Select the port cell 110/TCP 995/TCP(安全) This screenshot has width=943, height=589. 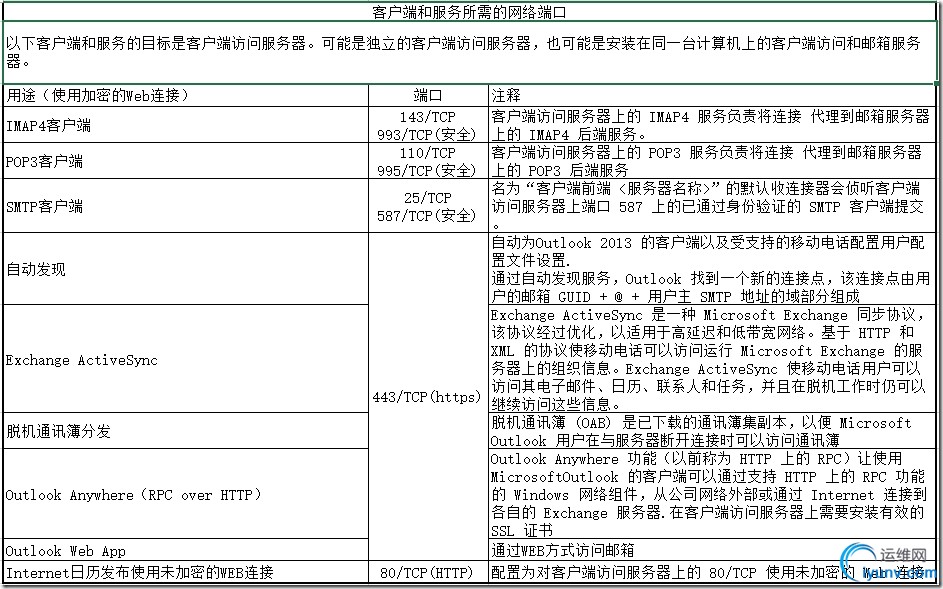pyautogui.click(x=428, y=161)
